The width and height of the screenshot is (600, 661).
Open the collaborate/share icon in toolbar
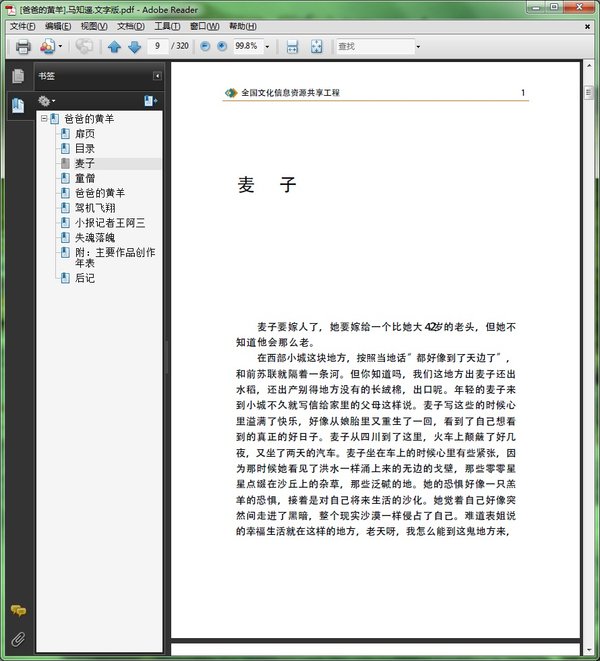tap(47, 46)
